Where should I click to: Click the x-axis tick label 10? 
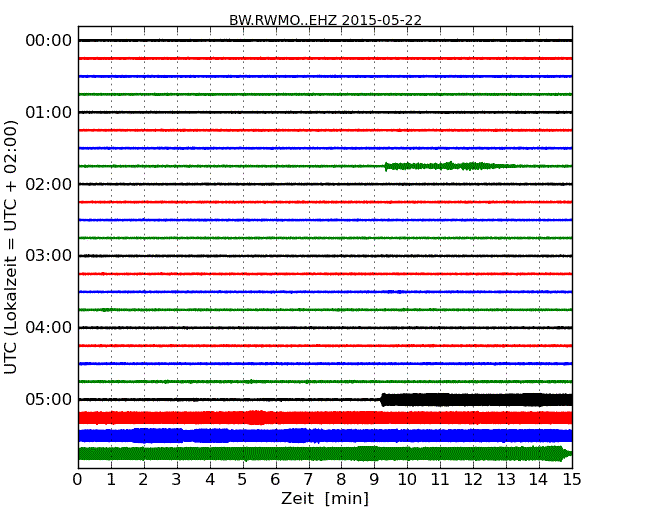coord(407,480)
